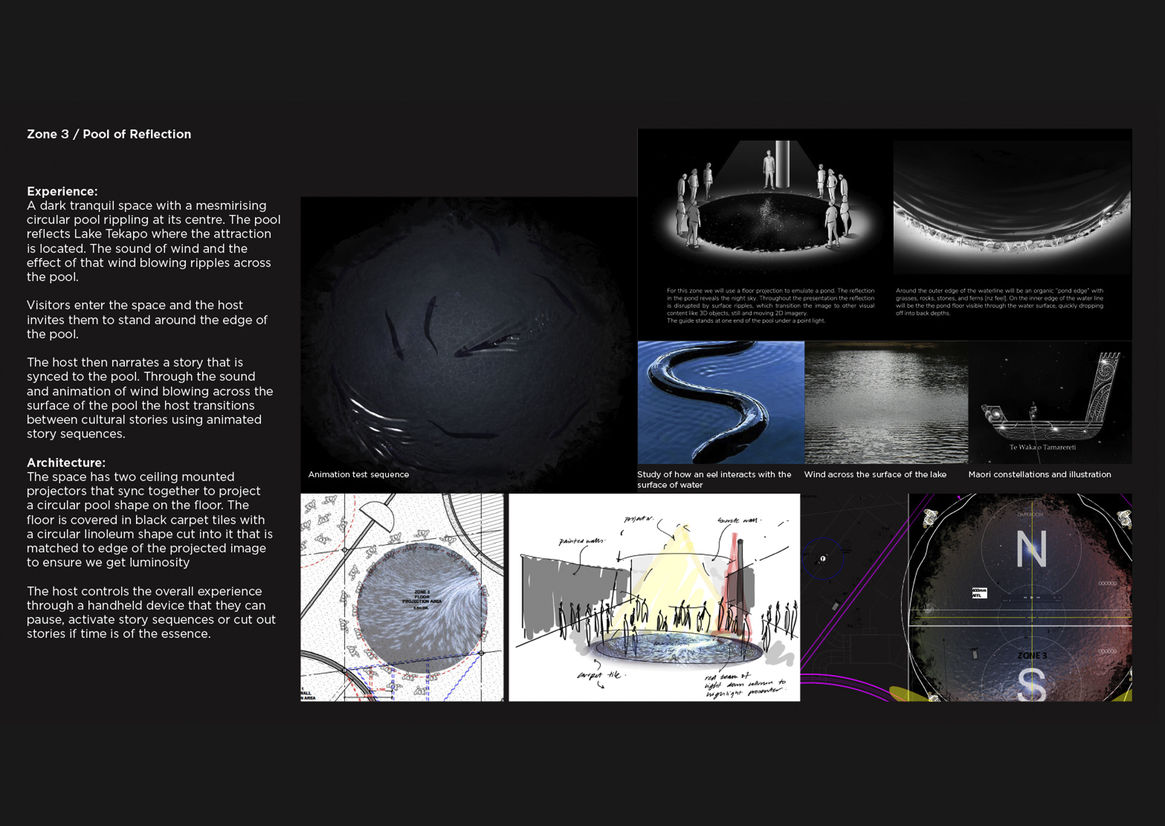Click the Experience heading

point(62,191)
